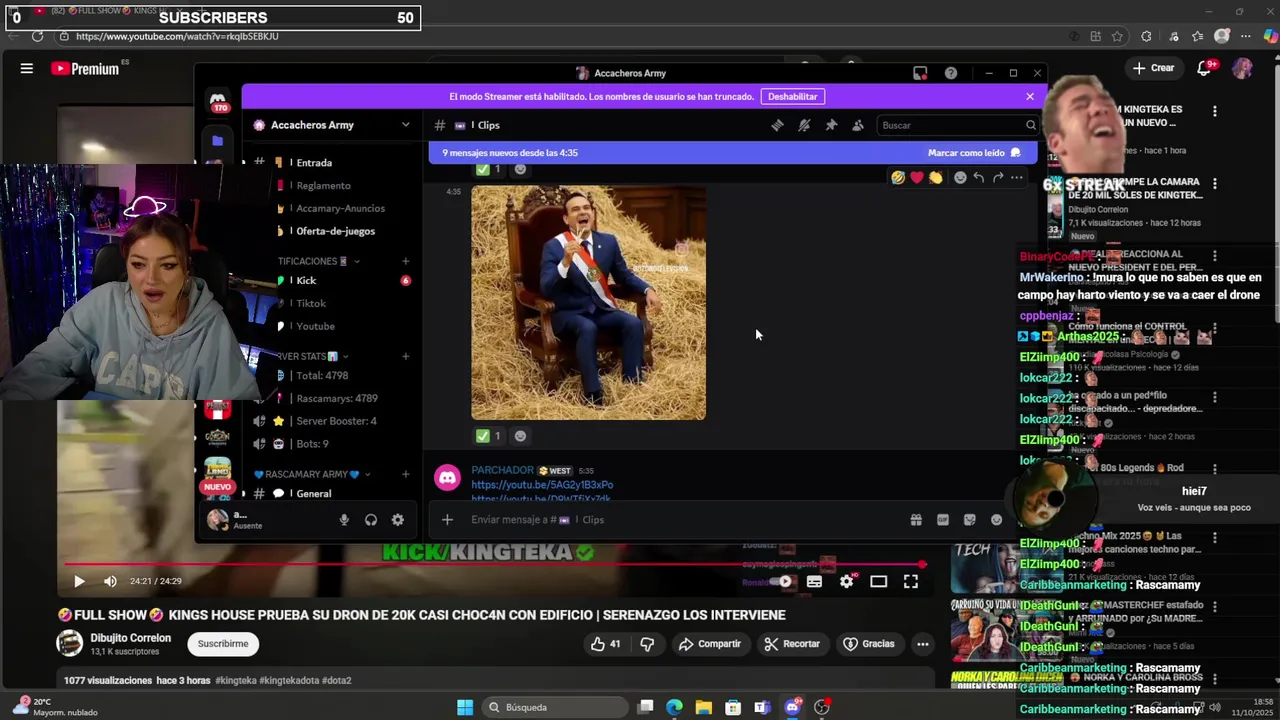The height and width of the screenshot is (720, 1280).
Task: Open Discord help question mark icon
Action: tap(951, 73)
